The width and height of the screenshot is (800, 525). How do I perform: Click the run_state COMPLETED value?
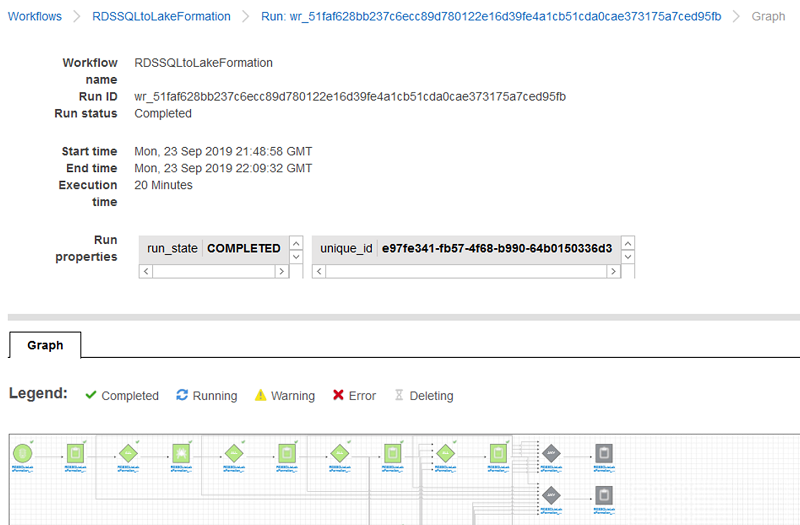[x=243, y=248]
